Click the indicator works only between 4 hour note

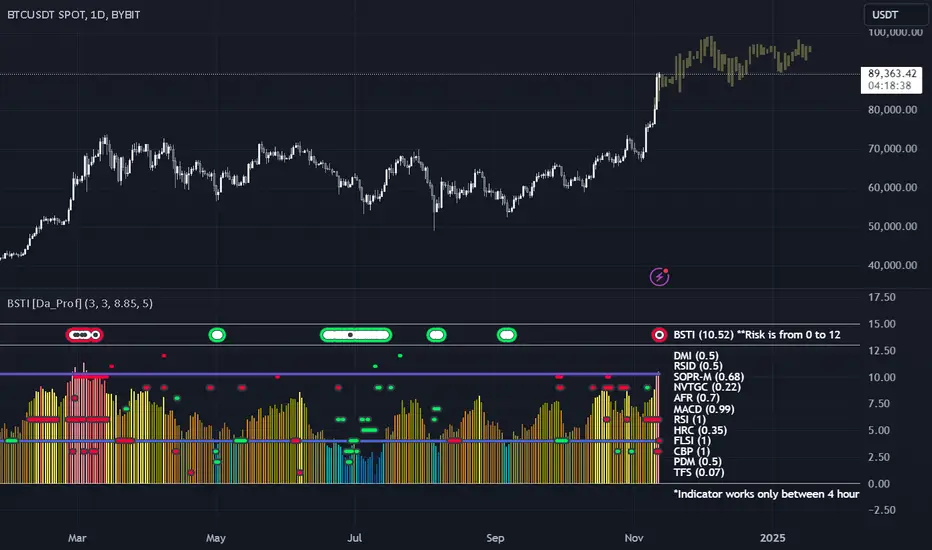(x=766, y=494)
